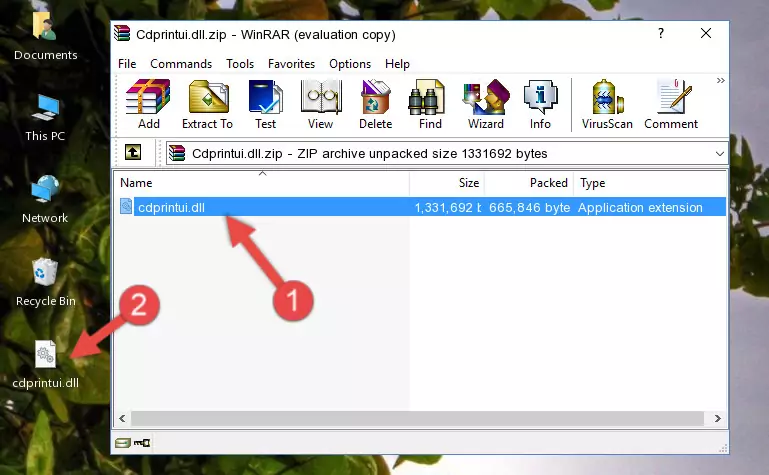Open the File menu
Screen dimensions: 769x475
click(127, 64)
